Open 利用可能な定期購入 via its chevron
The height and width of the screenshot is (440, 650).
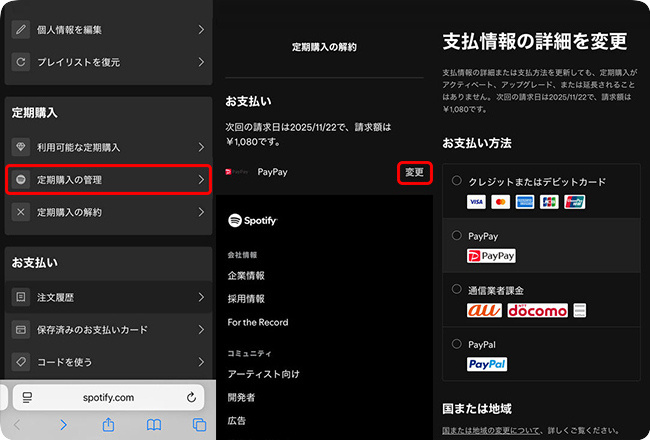tap(201, 147)
